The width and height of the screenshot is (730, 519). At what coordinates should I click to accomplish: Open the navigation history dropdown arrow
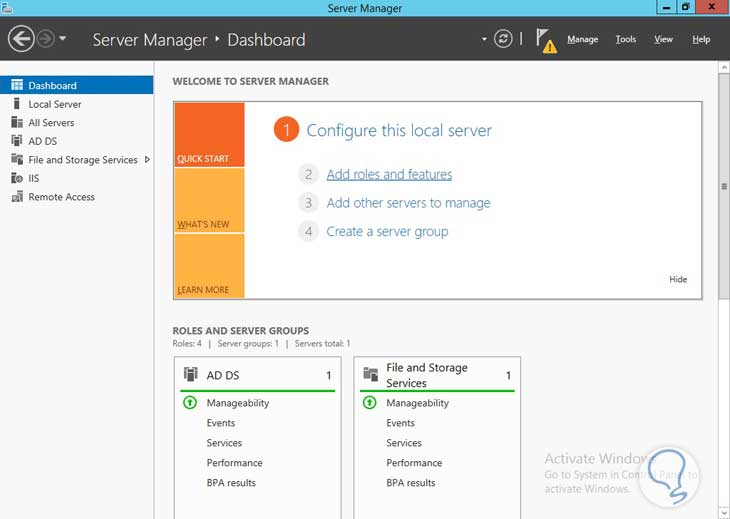click(63, 39)
